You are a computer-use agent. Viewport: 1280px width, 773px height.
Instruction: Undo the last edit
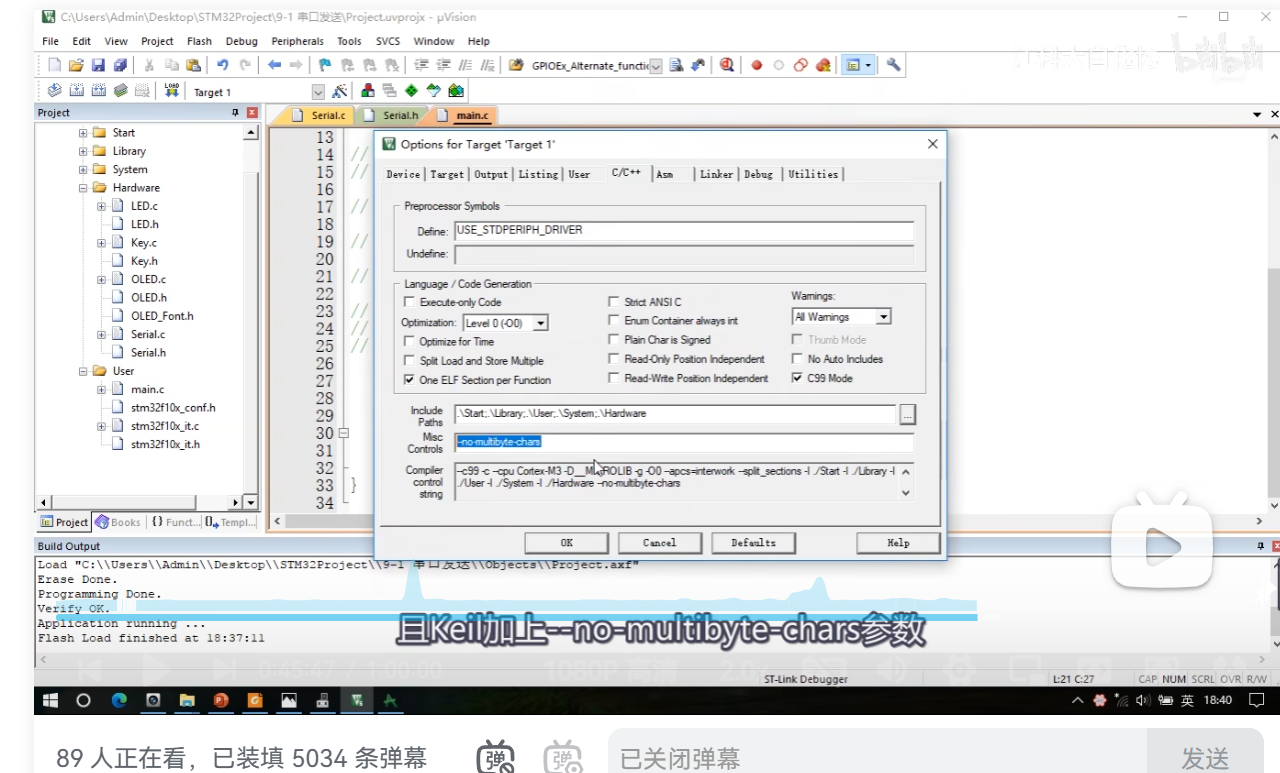[x=222, y=65]
